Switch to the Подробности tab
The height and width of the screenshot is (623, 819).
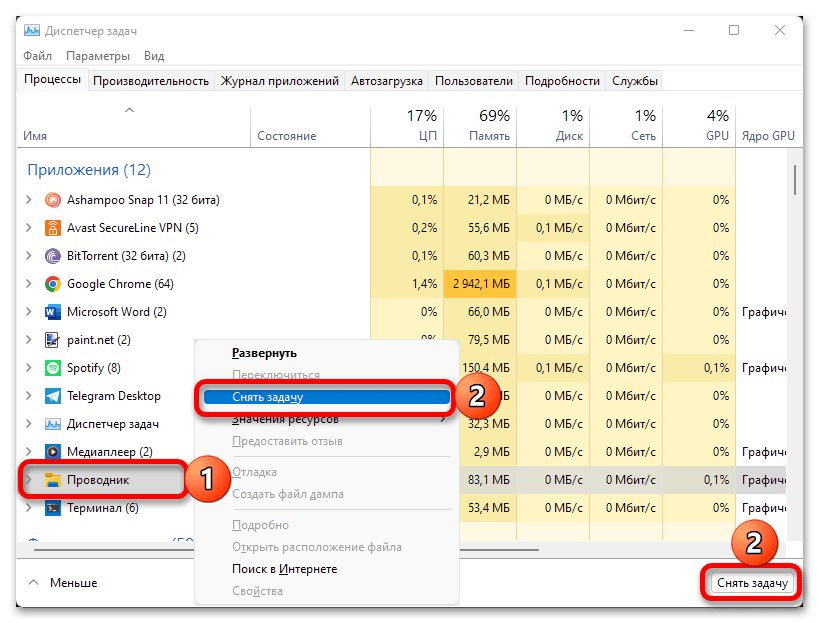(x=562, y=81)
